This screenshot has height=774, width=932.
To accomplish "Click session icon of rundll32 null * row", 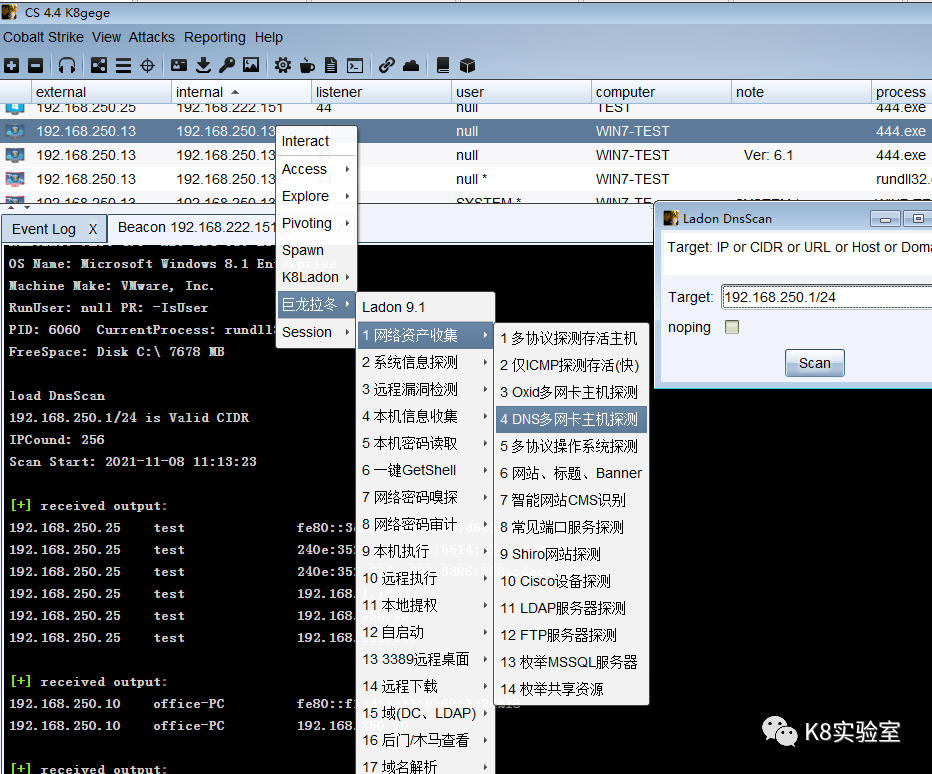I will [15, 179].
